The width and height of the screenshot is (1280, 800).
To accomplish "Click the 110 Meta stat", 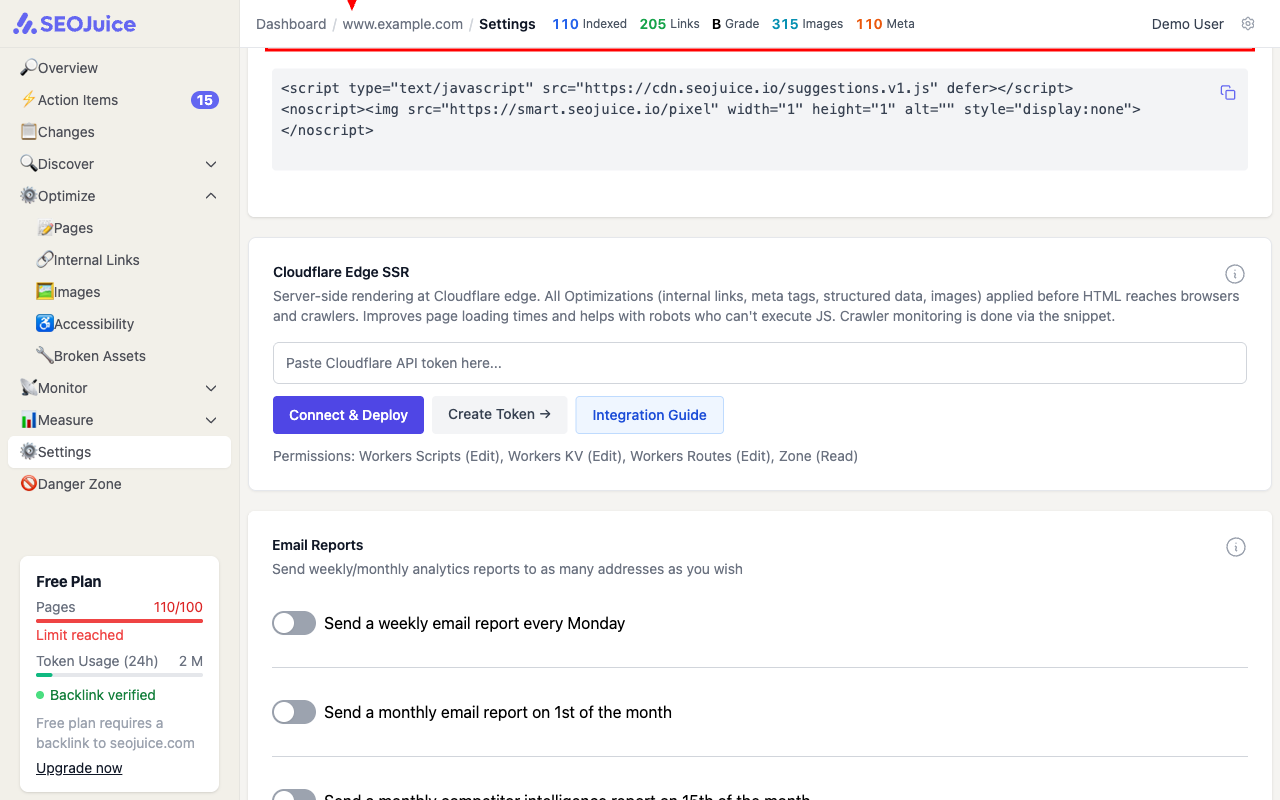I will (x=885, y=24).
